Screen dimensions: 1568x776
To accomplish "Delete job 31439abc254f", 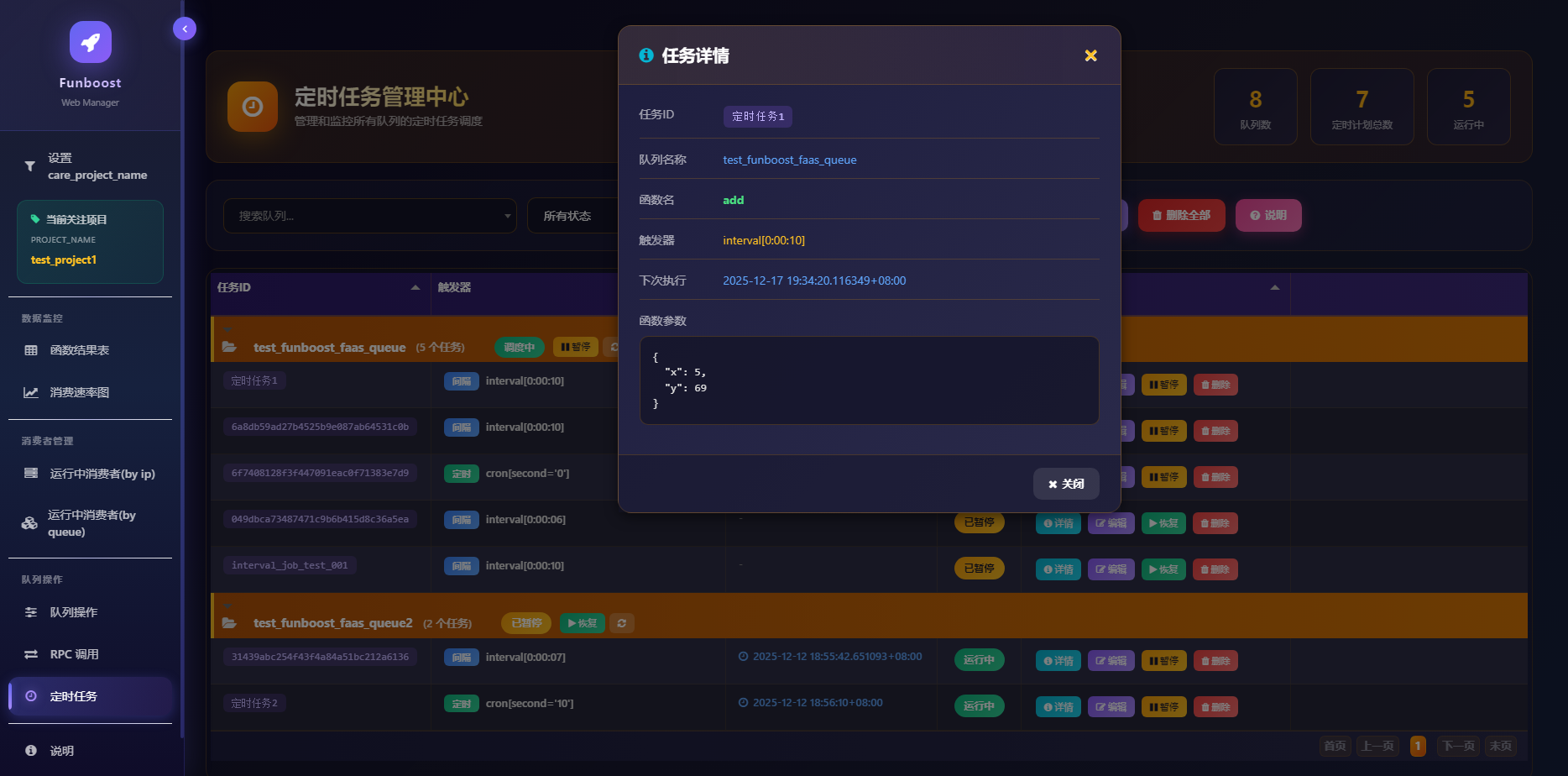I will (x=1215, y=661).
